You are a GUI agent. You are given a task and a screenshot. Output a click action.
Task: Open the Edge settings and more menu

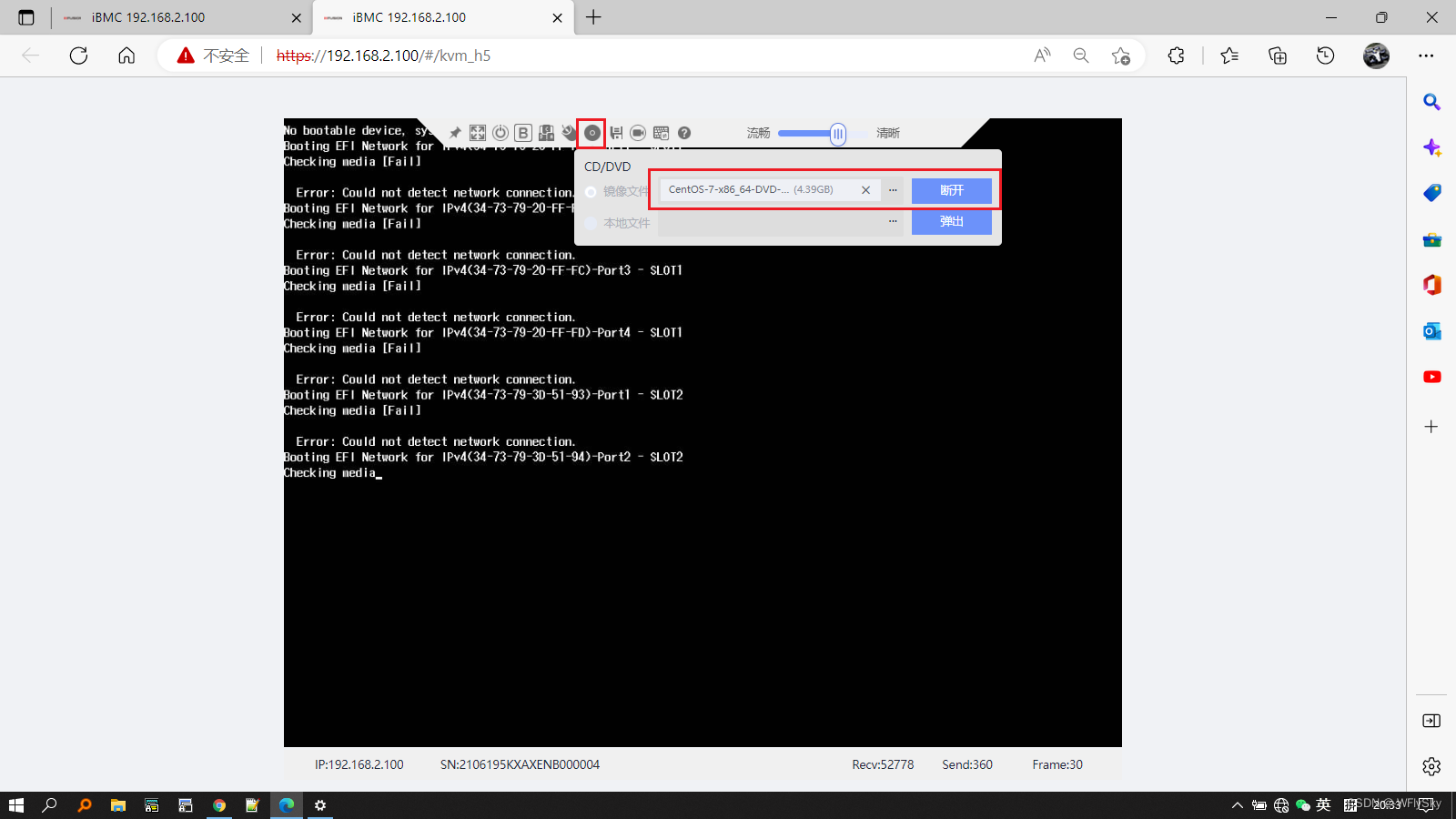tap(1426, 56)
